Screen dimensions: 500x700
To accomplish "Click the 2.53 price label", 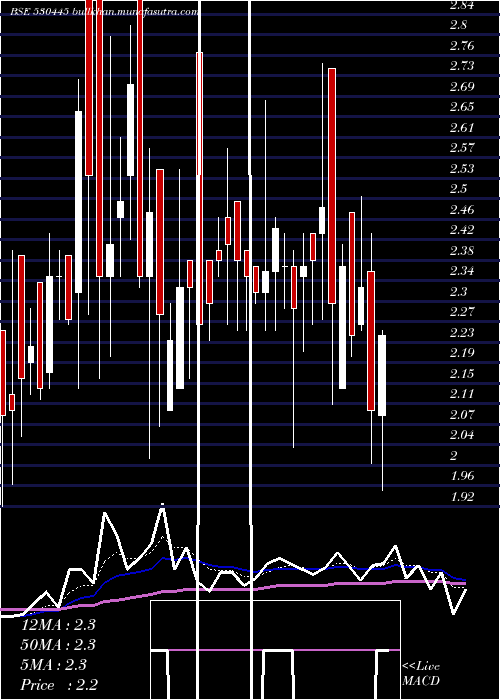I will pyautogui.click(x=462, y=168).
